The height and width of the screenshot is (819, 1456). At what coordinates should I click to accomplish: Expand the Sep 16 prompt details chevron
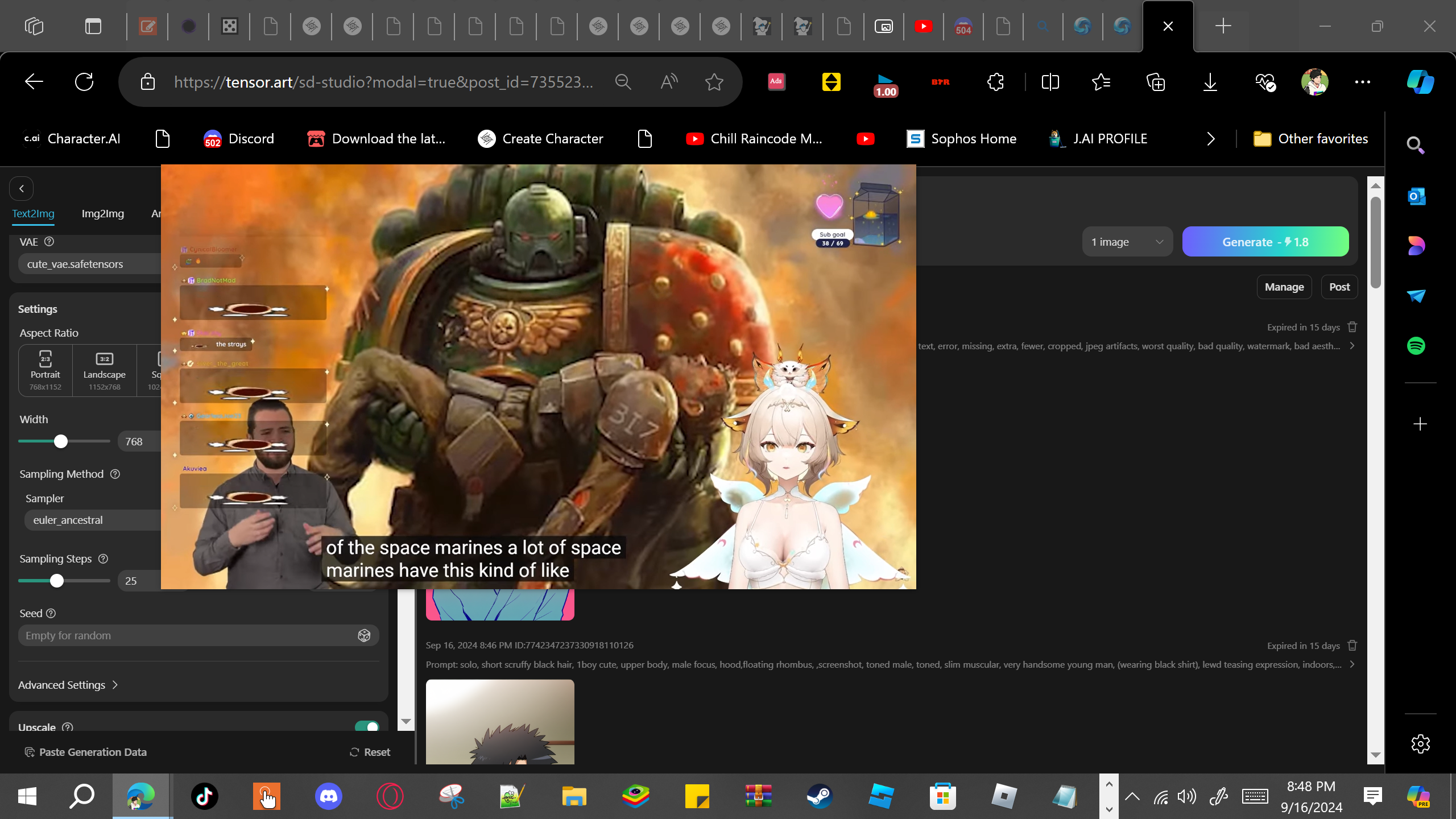pyautogui.click(x=1352, y=664)
